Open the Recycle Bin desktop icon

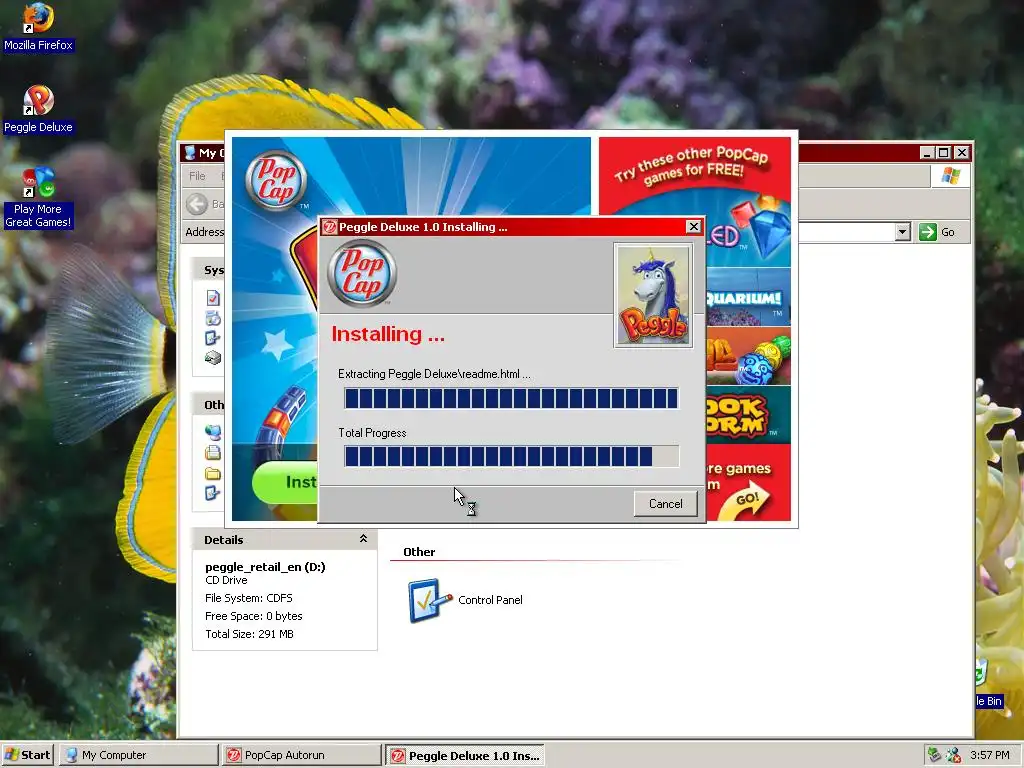point(987,683)
